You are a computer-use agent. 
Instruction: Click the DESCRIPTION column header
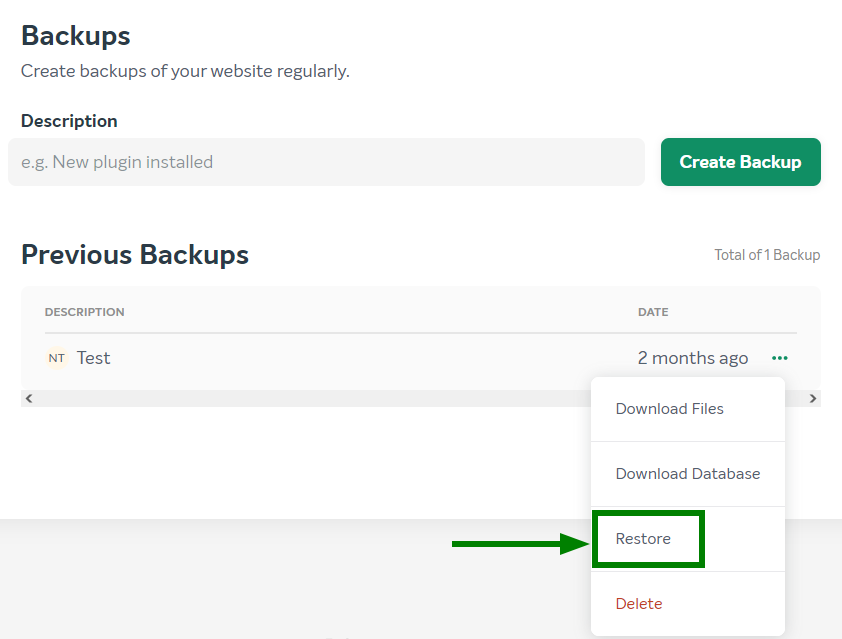click(84, 312)
